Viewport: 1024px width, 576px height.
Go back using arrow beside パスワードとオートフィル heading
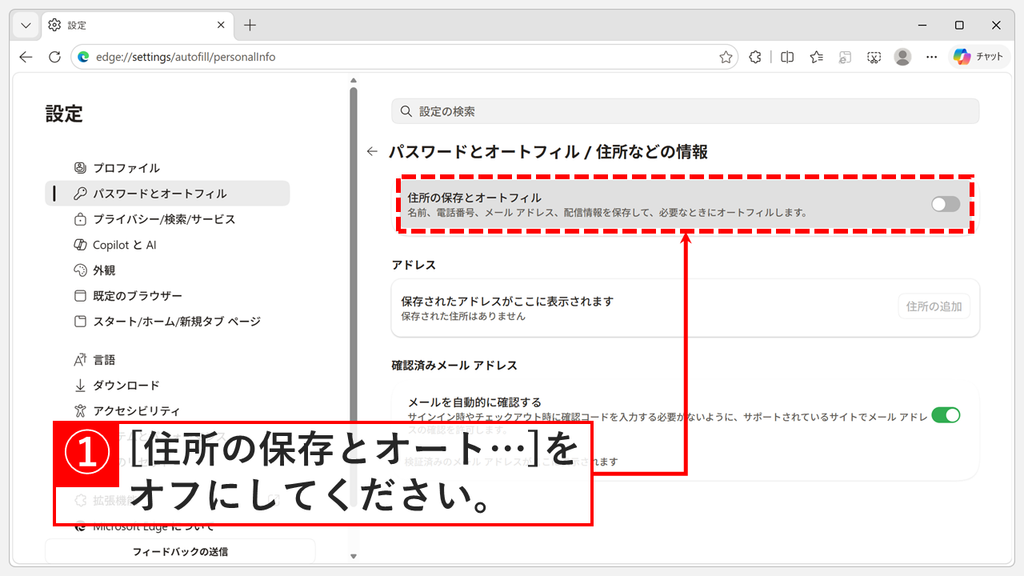click(x=372, y=152)
